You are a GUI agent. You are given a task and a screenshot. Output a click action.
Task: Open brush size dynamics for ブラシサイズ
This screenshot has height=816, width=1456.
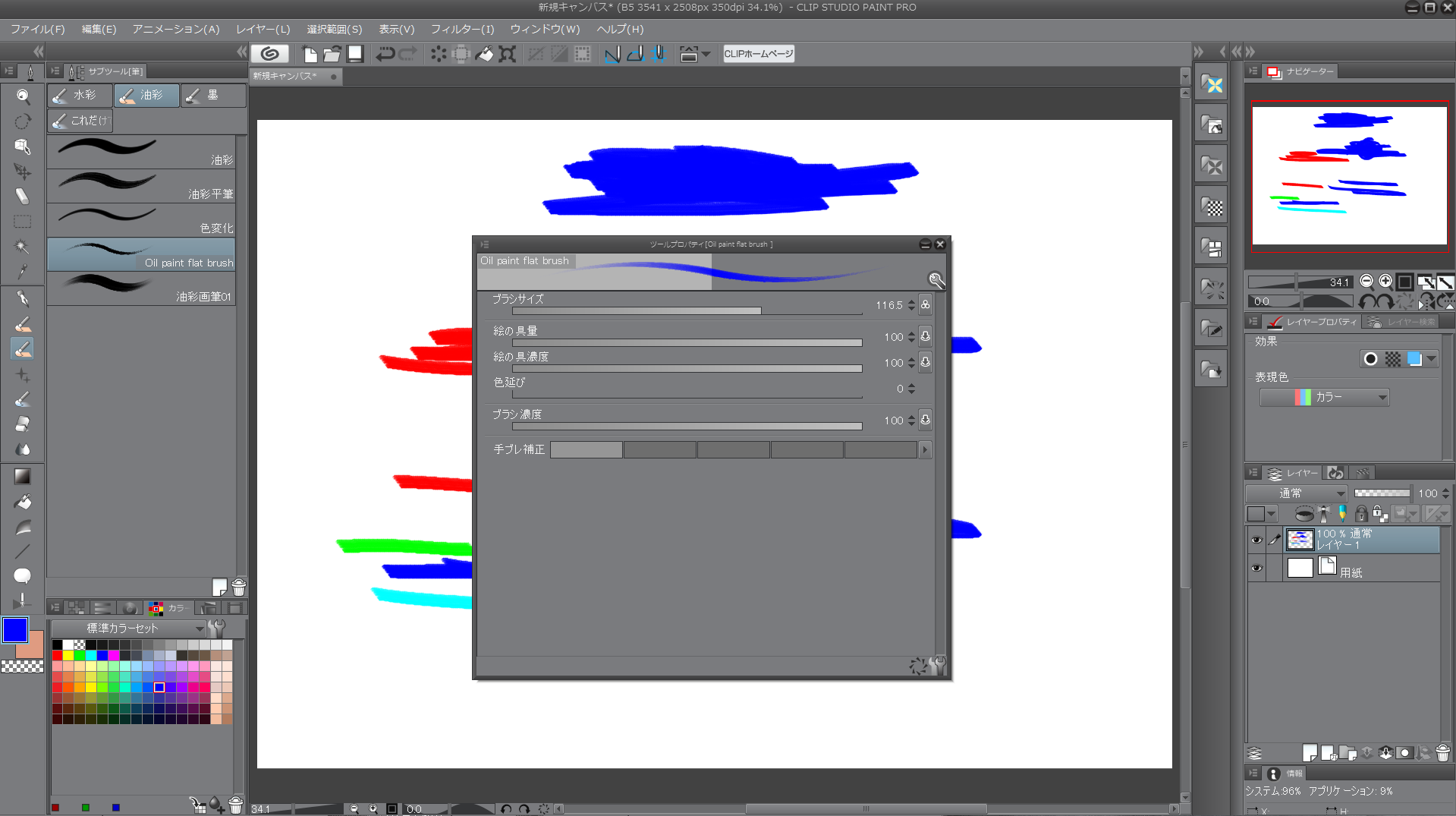[x=925, y=305]
